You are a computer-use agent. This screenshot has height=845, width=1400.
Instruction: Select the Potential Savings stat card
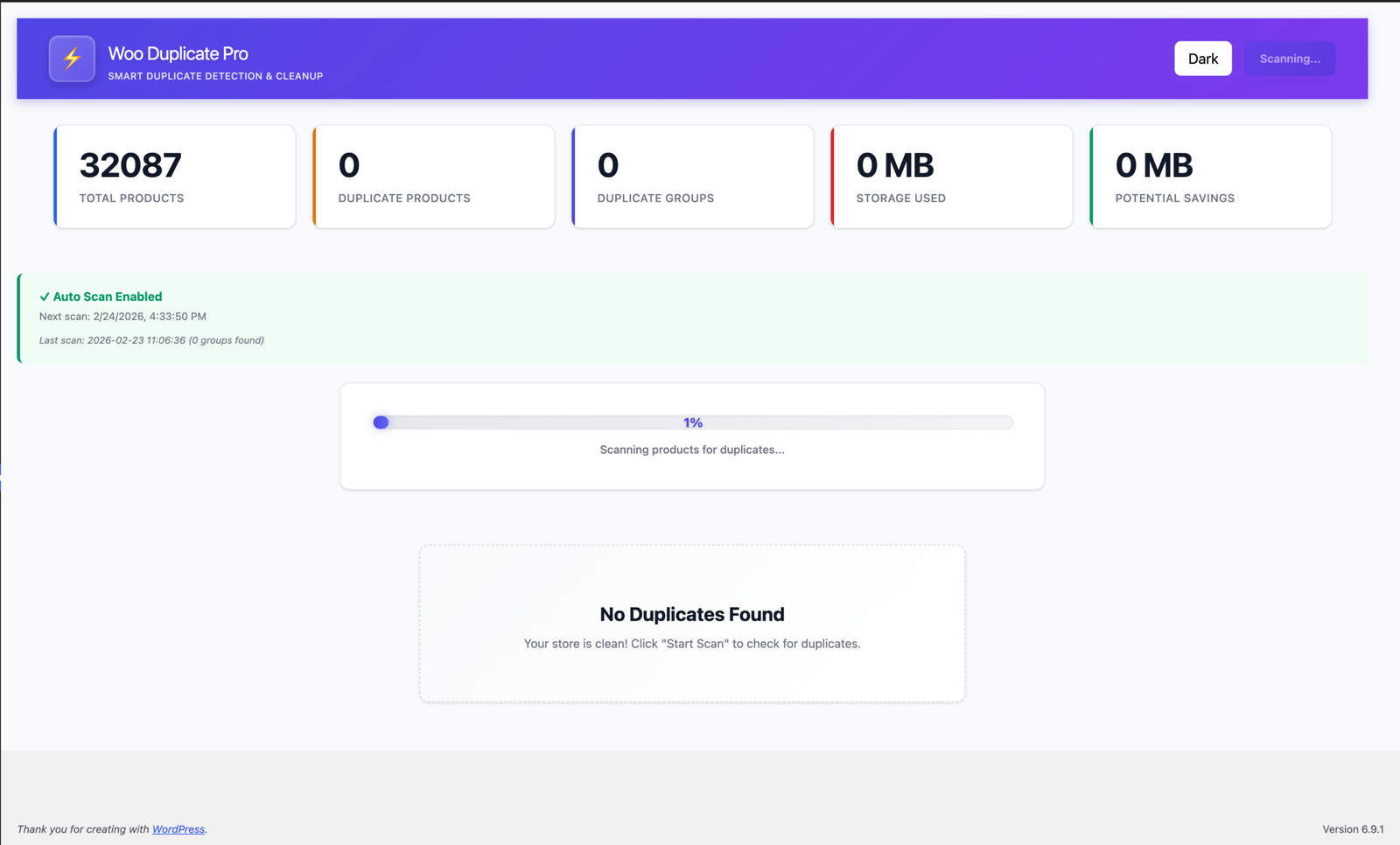(x=1211, y=177)
